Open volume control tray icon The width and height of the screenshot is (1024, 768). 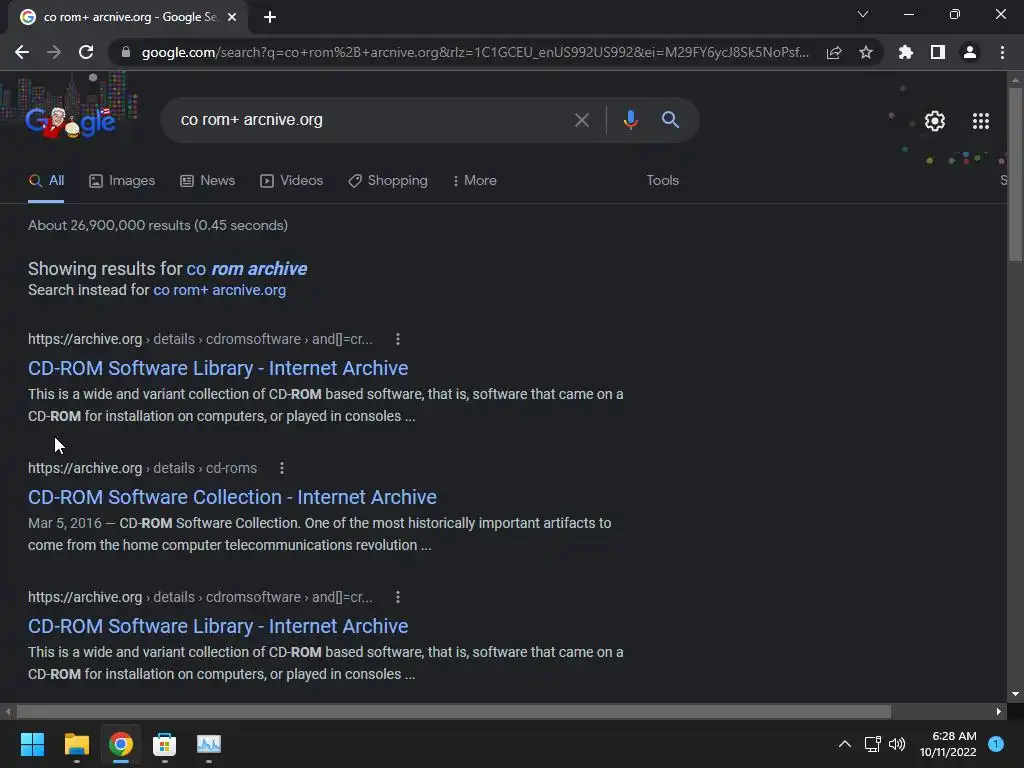point(897,744)
